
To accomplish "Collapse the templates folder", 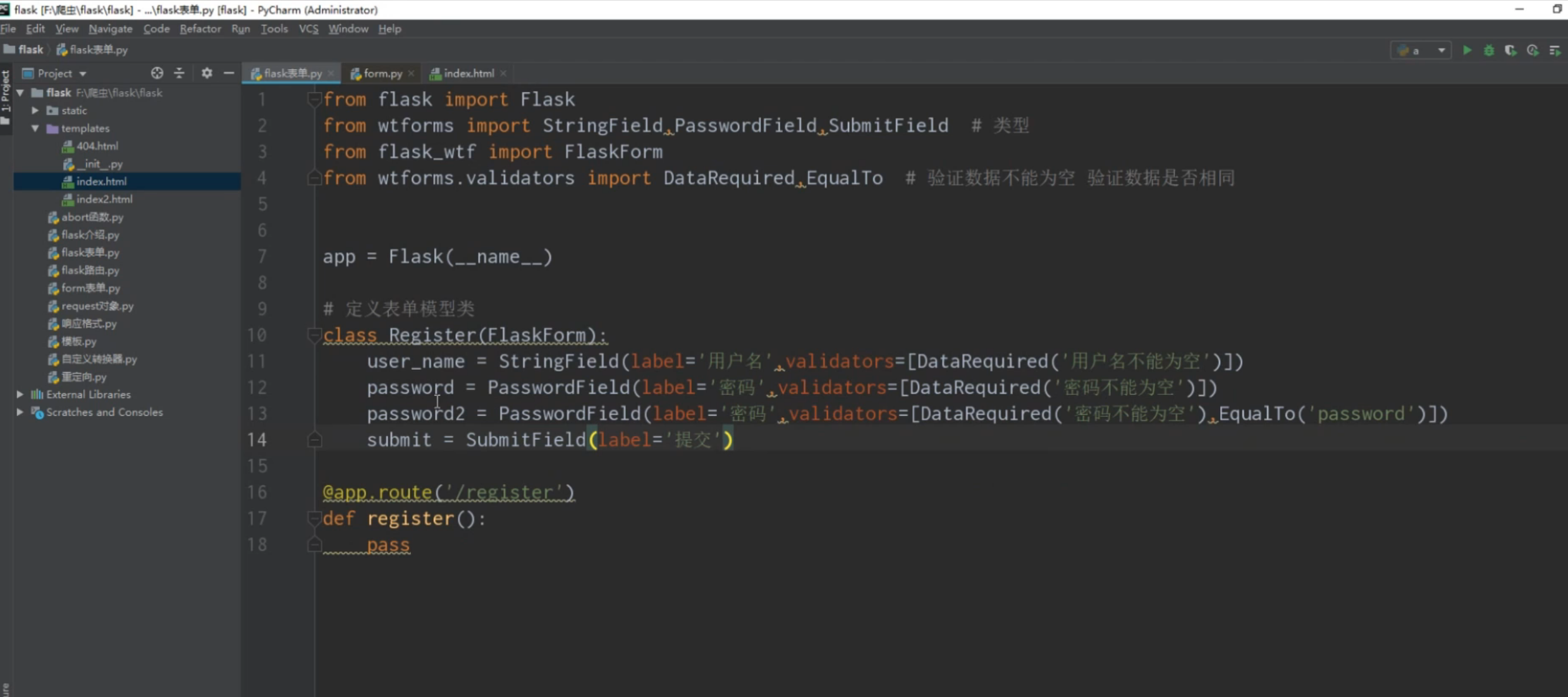I will [x=35, y=128].
